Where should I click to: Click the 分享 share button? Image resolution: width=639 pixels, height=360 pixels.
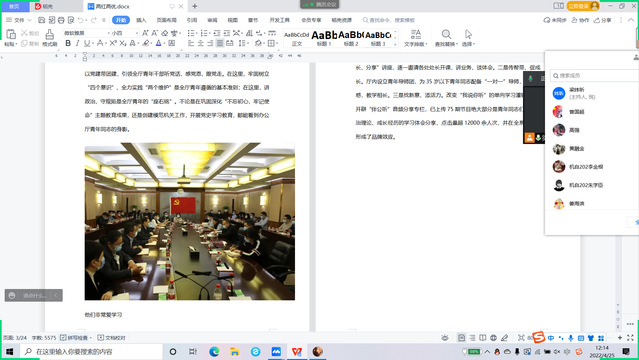coord(603,20)
